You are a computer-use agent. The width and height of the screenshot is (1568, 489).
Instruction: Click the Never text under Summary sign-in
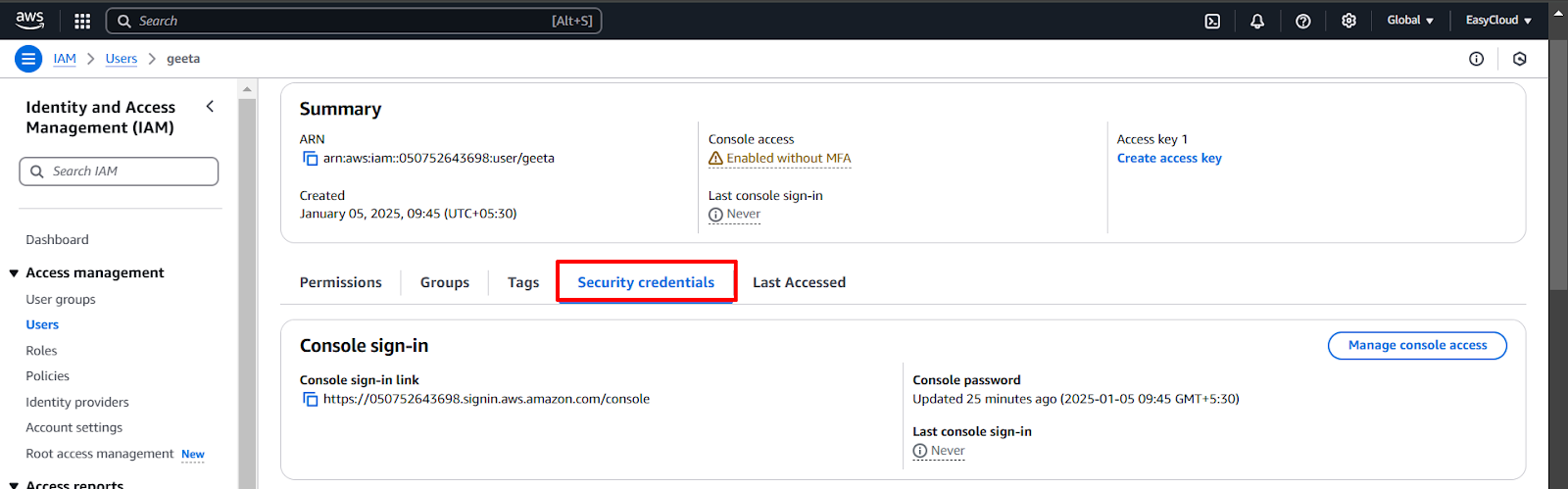(744, 215)
